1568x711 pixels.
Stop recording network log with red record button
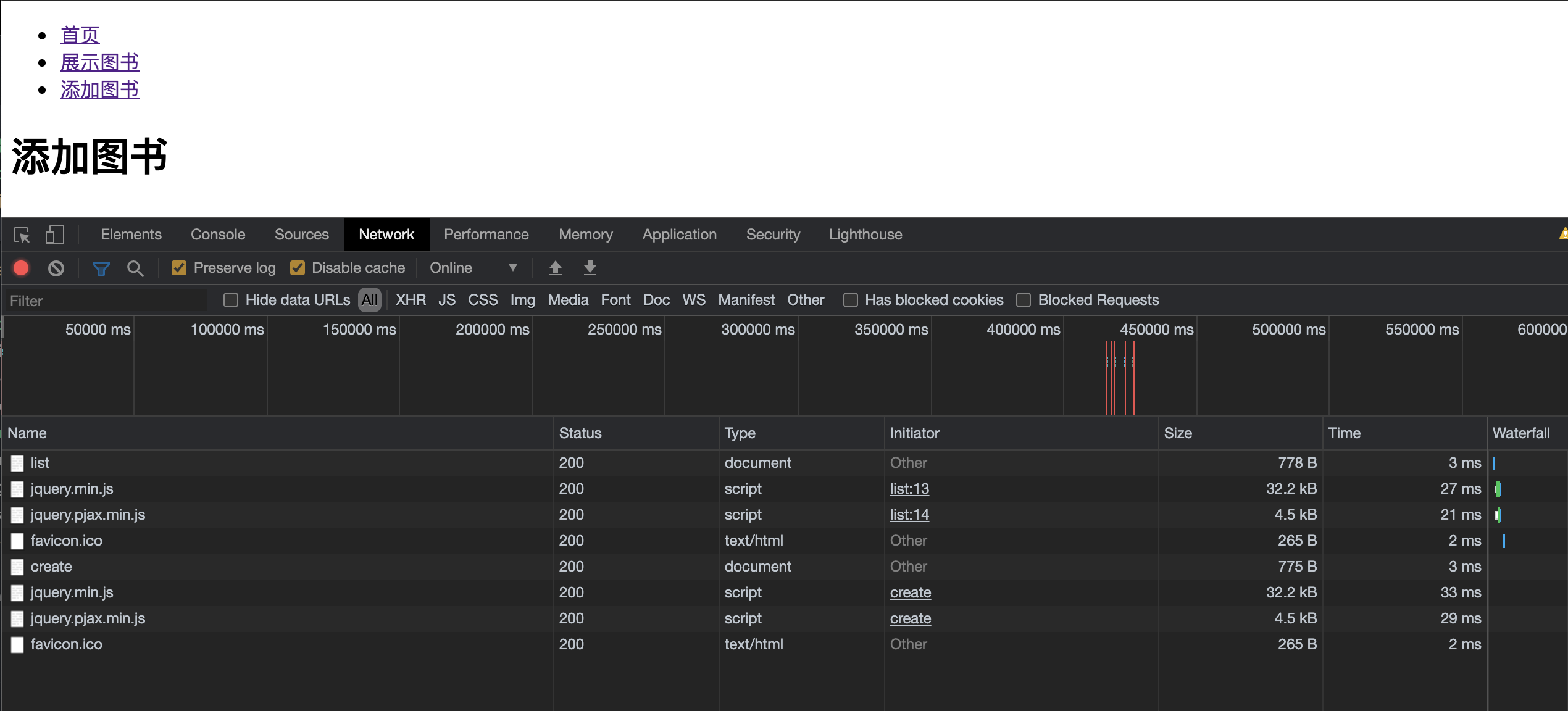tap(20, 268)
